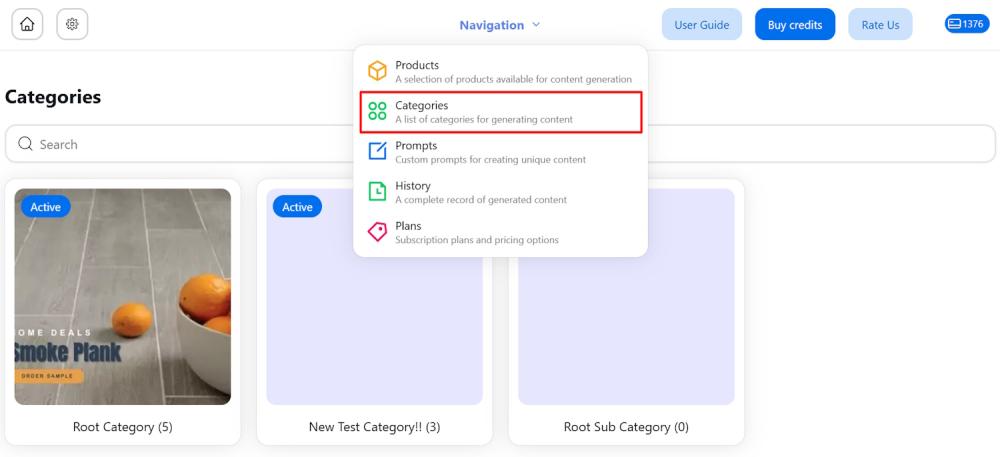
Task: Collapse the Navigation dropdown
Action: (500, 25)
